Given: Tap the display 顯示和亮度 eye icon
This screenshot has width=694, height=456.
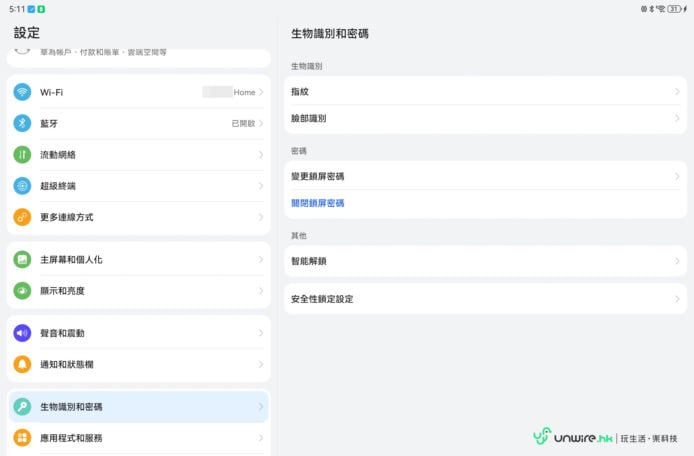Looking at the screenshot, I should coord(22,291).
